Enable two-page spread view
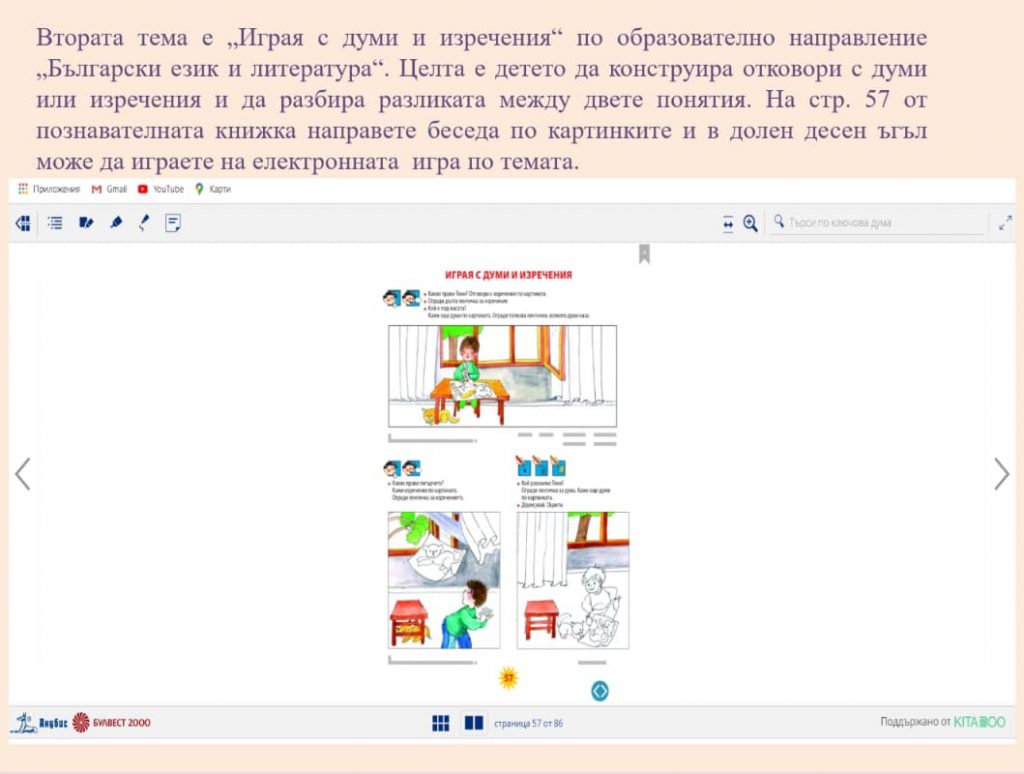The image size is (1024, 774). (472, 722)
